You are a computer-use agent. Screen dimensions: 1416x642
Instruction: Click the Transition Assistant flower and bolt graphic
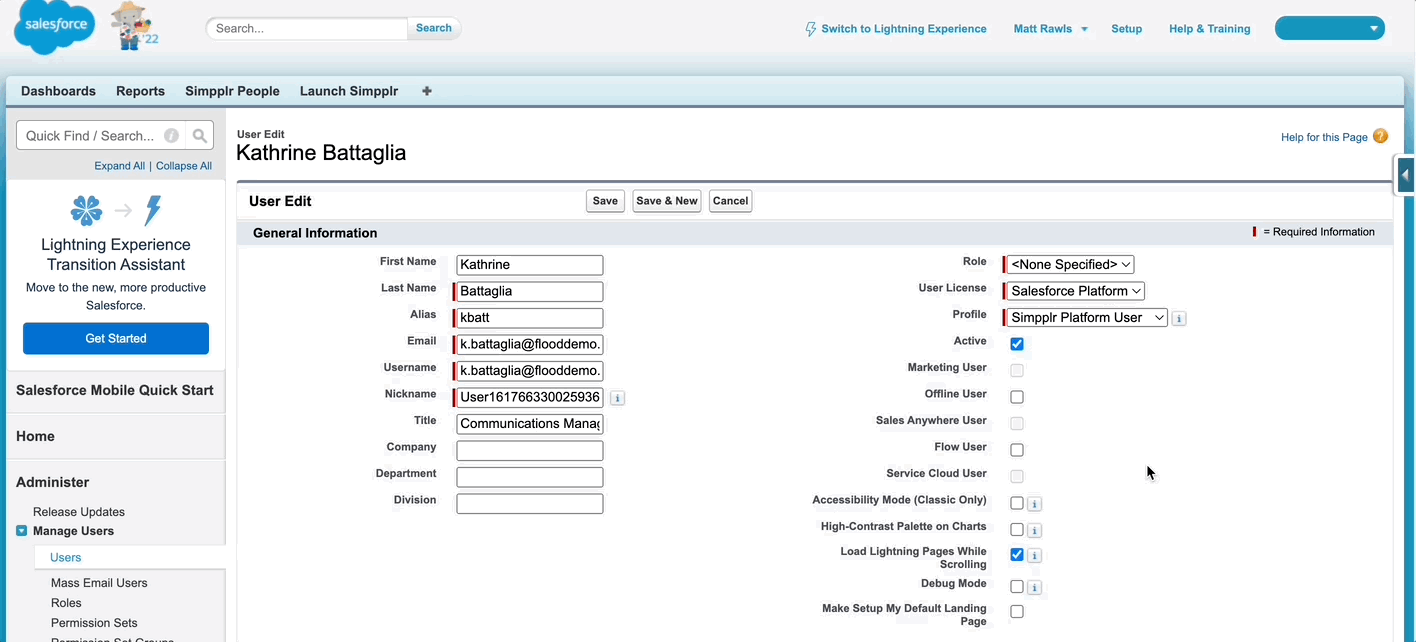click(116, 211)
